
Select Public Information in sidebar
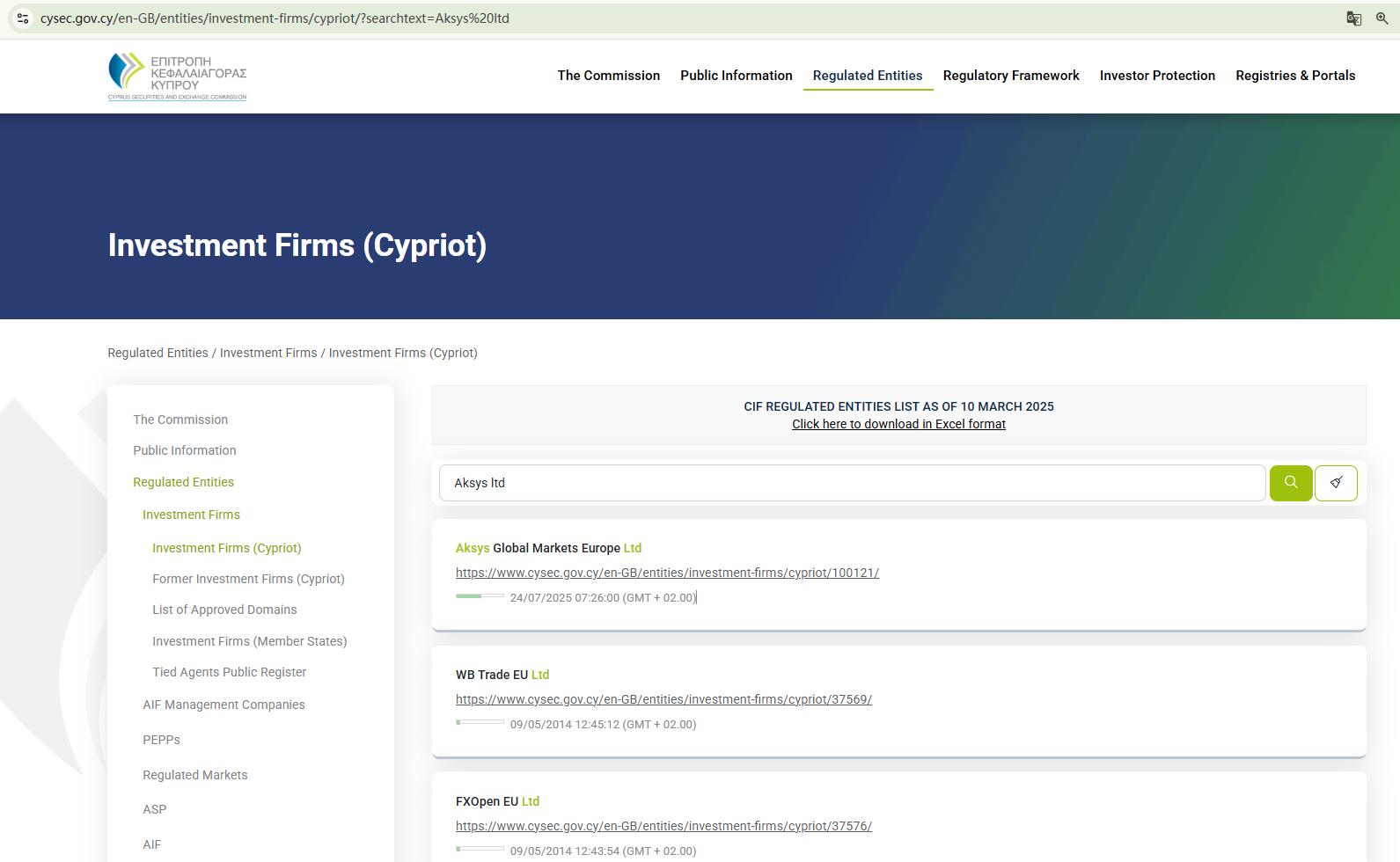(185, 450)
